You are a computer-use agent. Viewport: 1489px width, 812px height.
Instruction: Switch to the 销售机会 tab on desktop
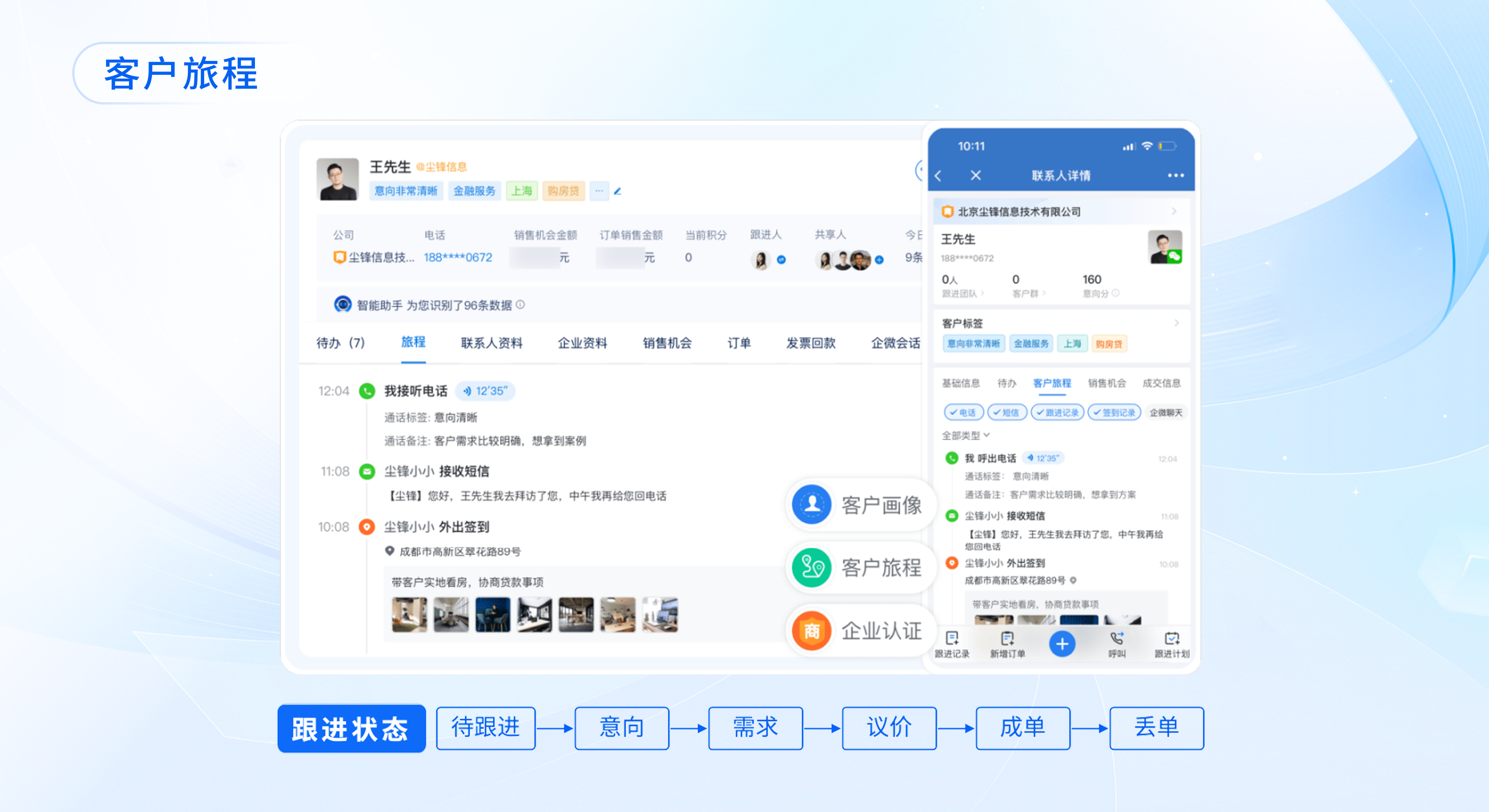pos(667,343)
